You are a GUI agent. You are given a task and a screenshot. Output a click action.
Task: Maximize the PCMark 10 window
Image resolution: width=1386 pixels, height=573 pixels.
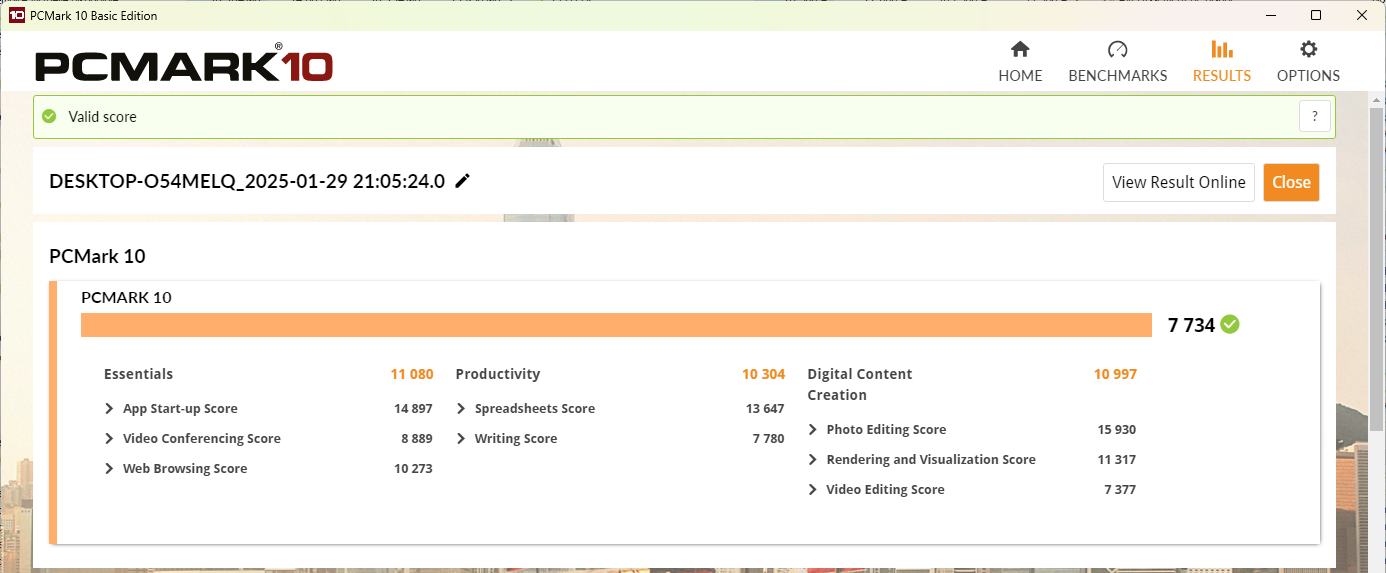[1316, 15]
